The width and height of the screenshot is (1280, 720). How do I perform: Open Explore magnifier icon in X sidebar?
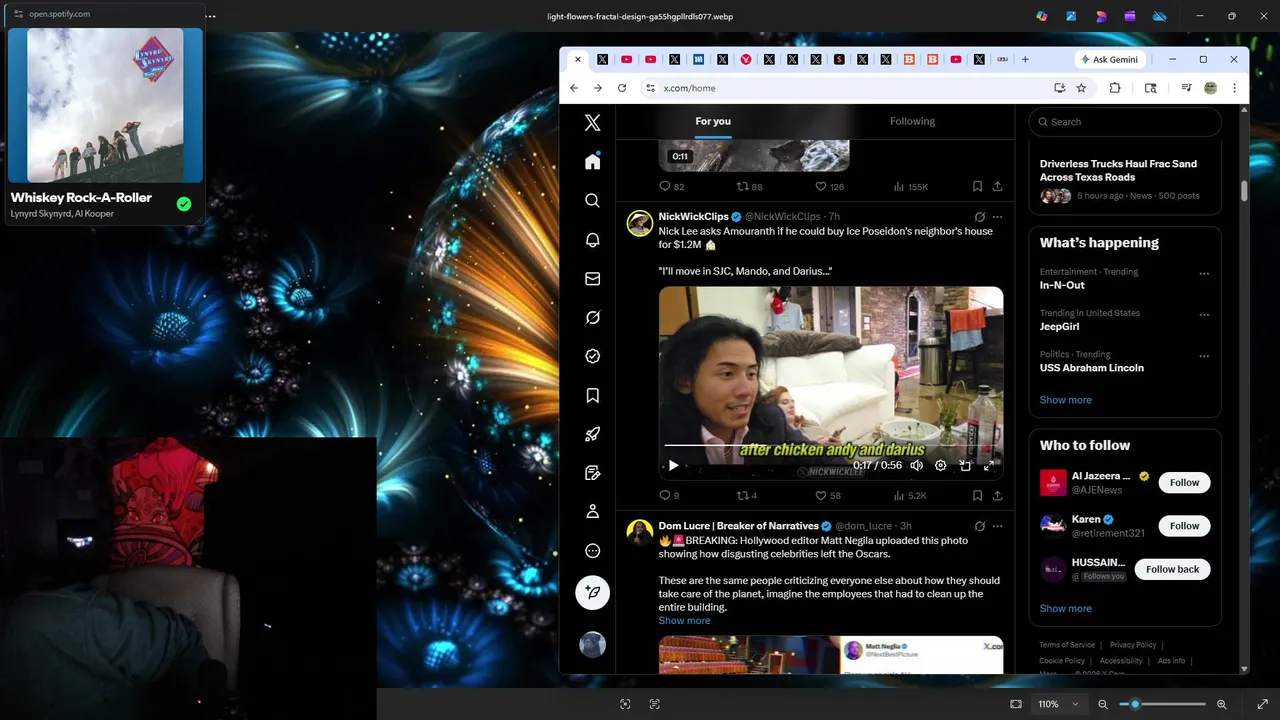[x=593, y=200]
